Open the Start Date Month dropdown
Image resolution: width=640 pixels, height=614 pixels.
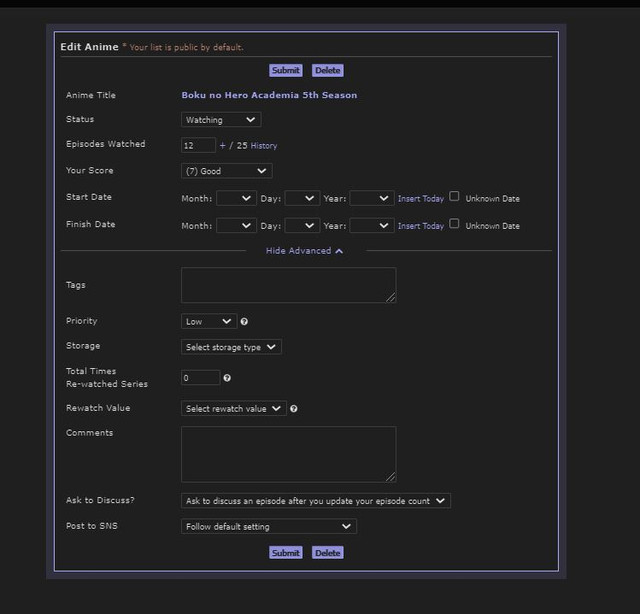coord(236,198)
